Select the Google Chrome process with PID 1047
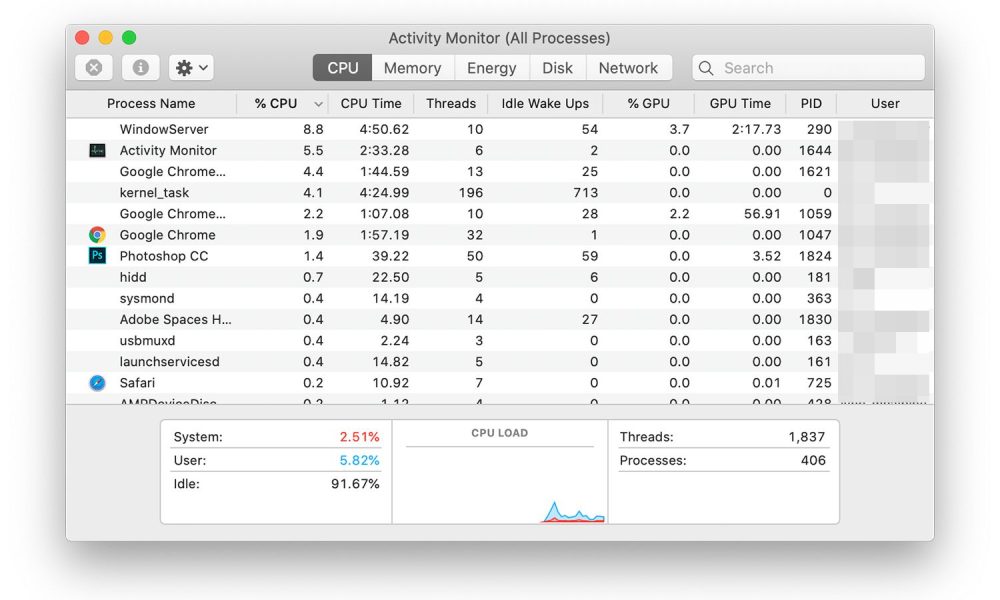The image size is (1000, 600). point(500,235)
